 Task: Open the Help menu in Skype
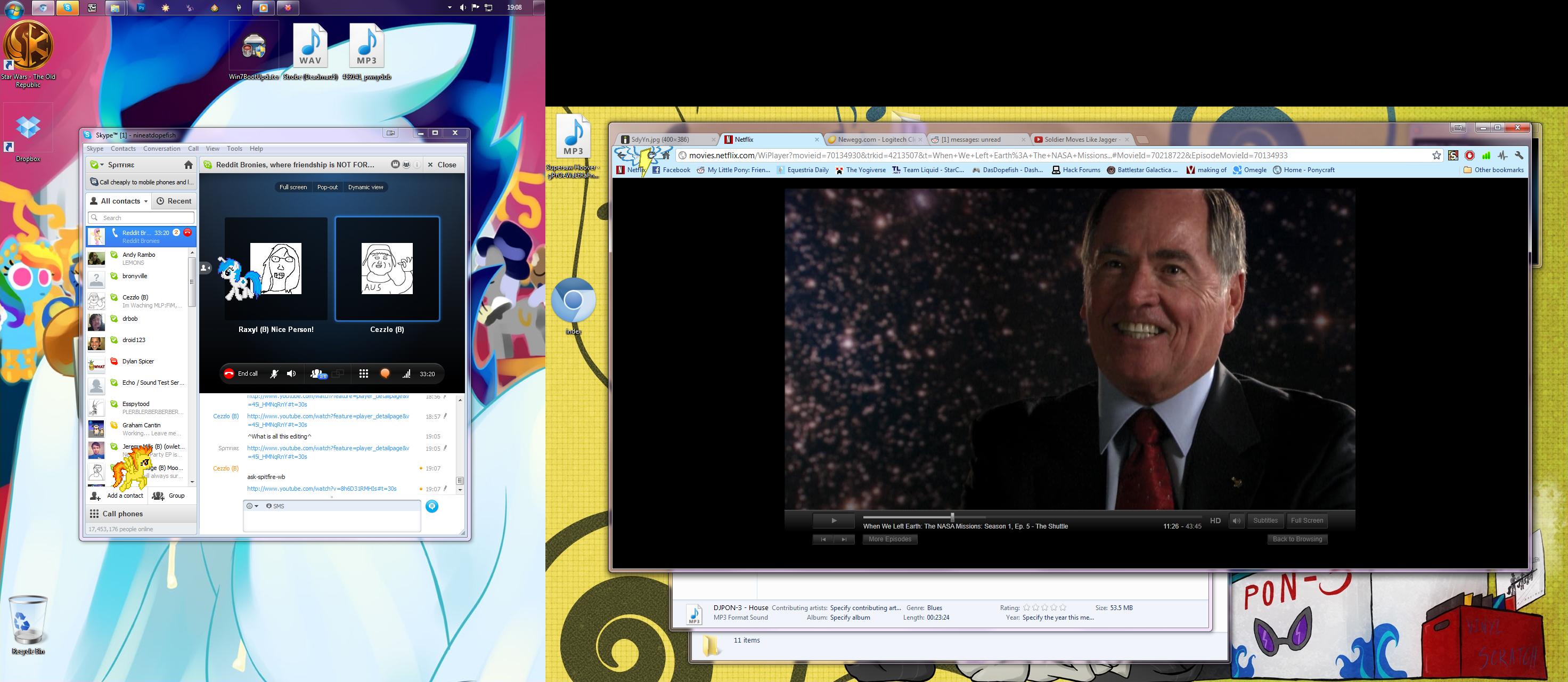point(256,149)
